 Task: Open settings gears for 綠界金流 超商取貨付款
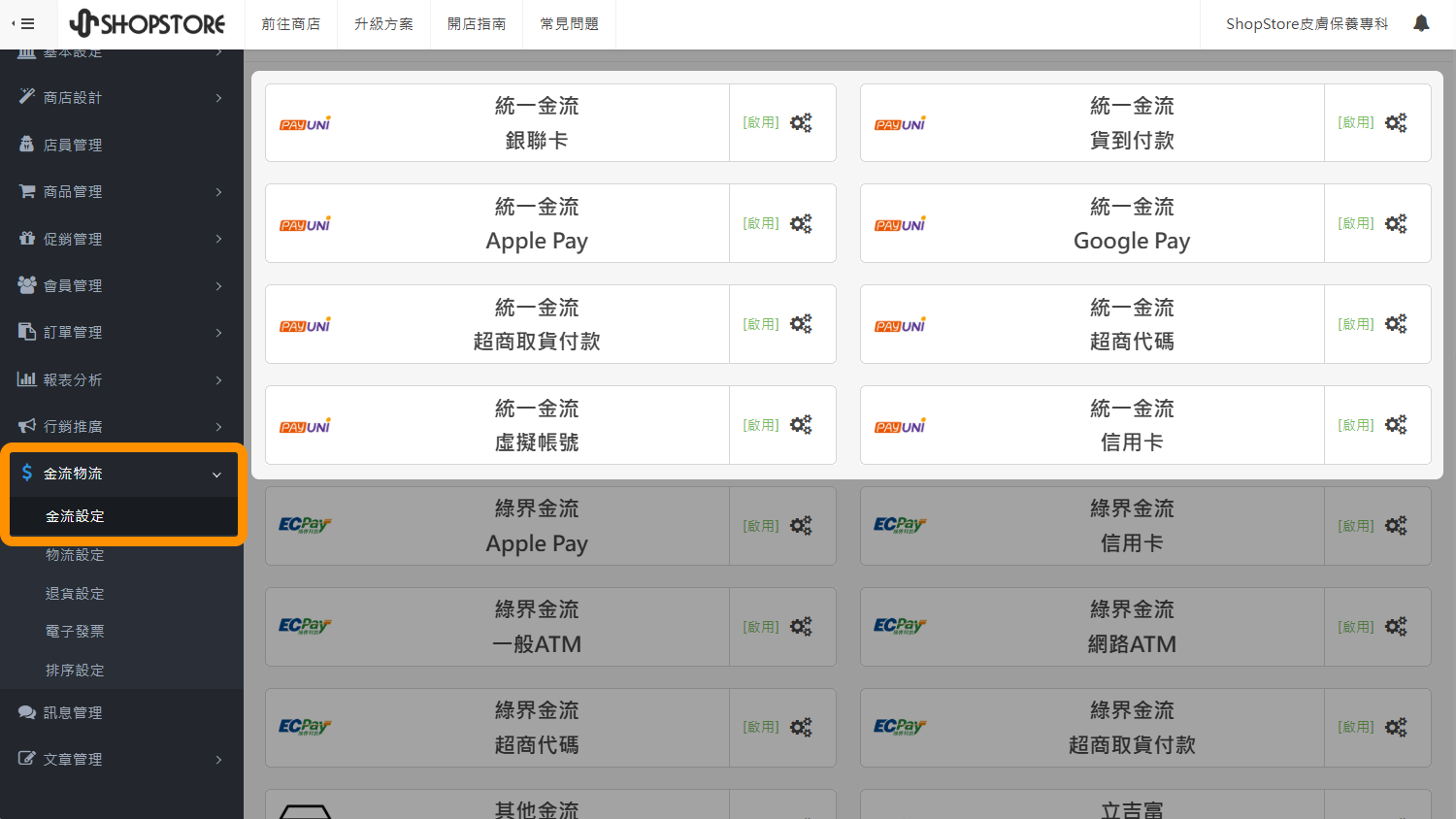tap(1396, 728)
